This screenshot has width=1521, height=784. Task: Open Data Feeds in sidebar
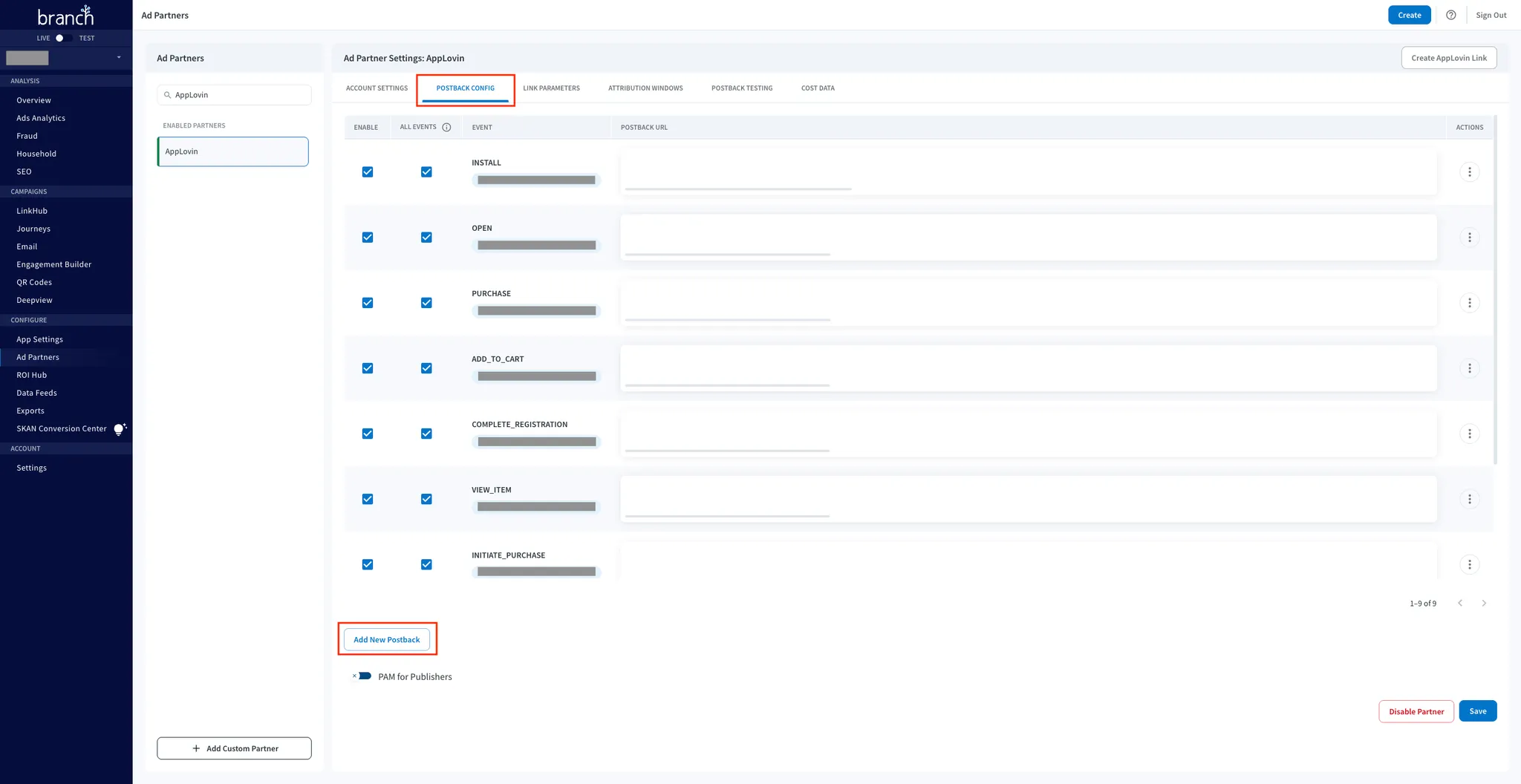[36, 393]
